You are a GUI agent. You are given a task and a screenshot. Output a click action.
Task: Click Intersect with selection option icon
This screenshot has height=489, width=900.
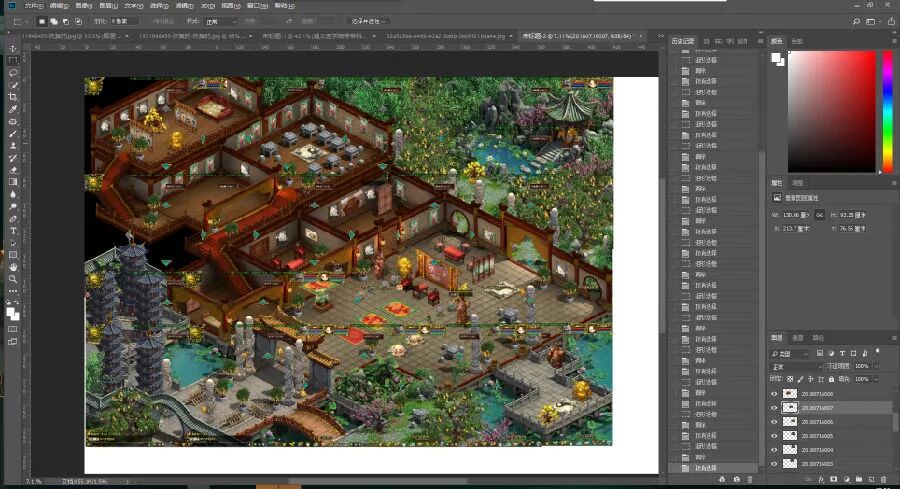(x=78, y=21)
